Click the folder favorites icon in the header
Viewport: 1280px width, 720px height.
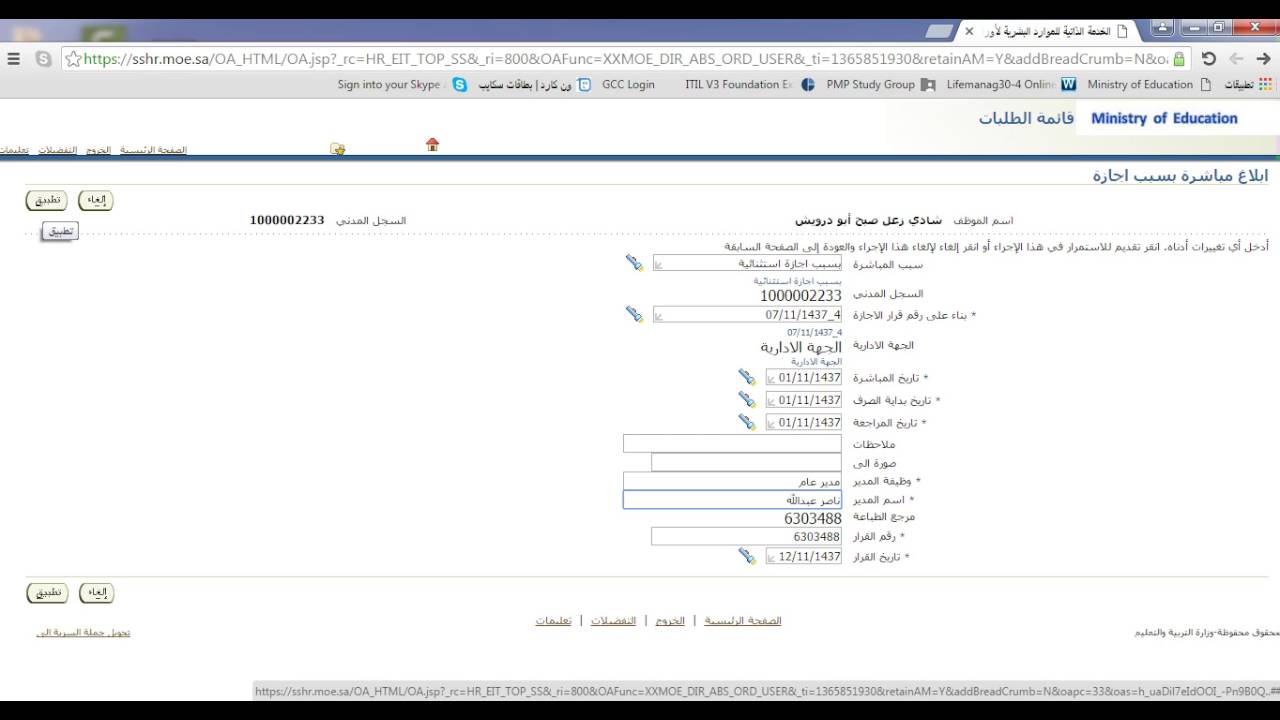coord(338,149)
